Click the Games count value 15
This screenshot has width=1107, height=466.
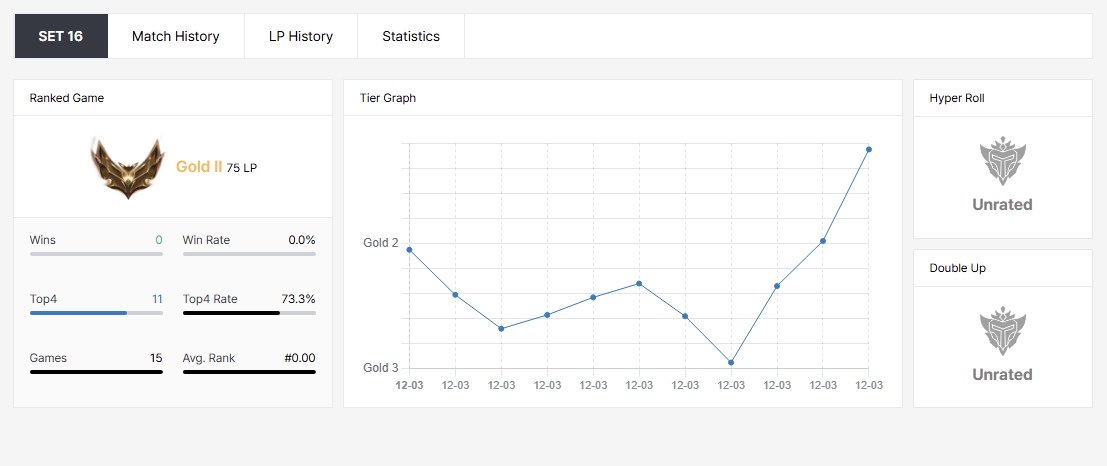[156, 358]
